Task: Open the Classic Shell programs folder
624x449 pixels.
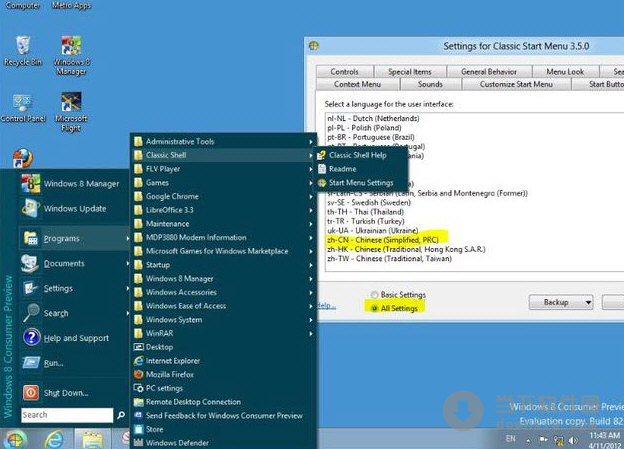Action: tap(223, 155)
